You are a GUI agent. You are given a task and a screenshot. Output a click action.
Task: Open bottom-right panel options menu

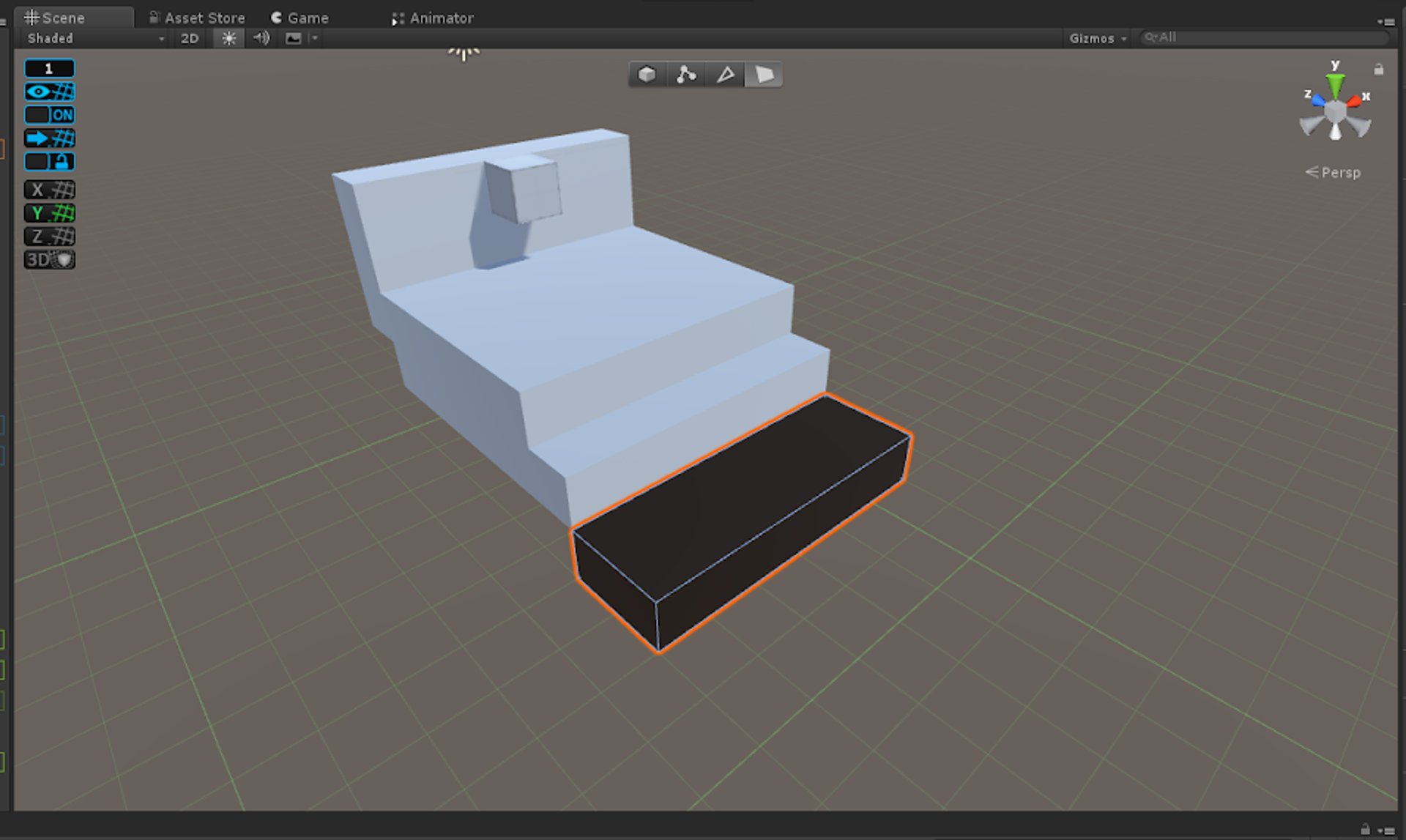1385,830
